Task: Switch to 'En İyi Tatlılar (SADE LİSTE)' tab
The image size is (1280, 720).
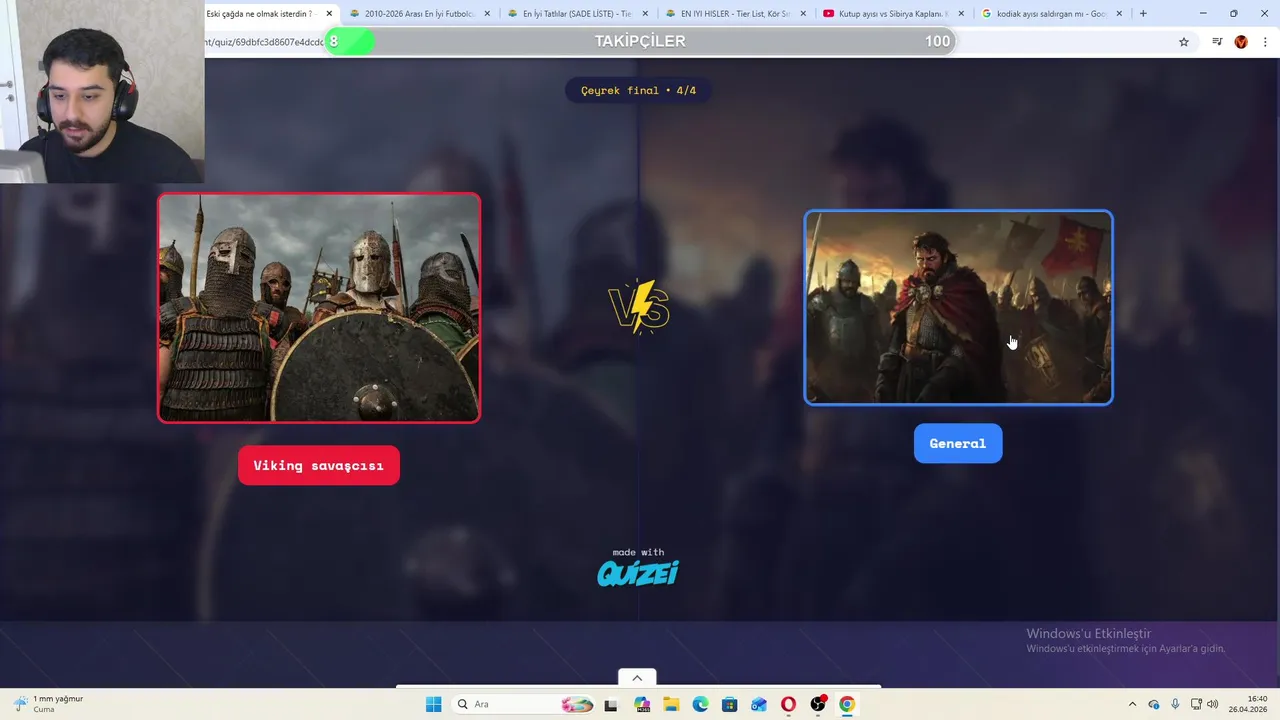Action: [578, 14]
